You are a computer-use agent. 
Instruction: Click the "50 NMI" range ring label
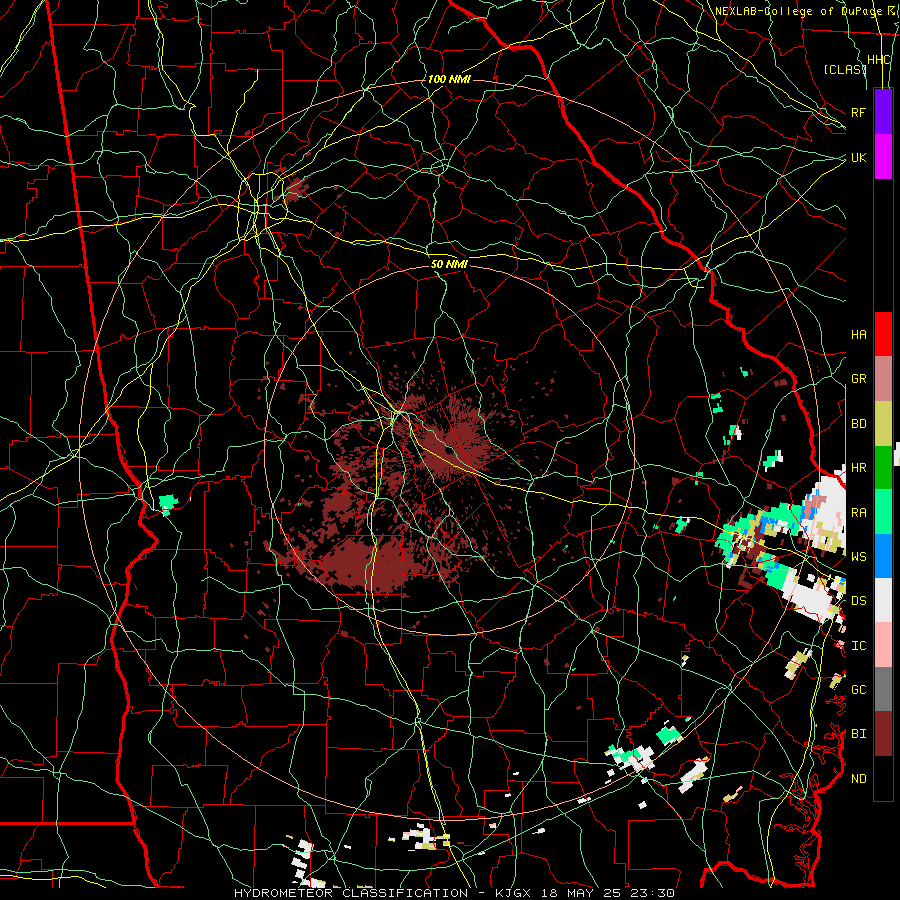click(x=449, y=264)
